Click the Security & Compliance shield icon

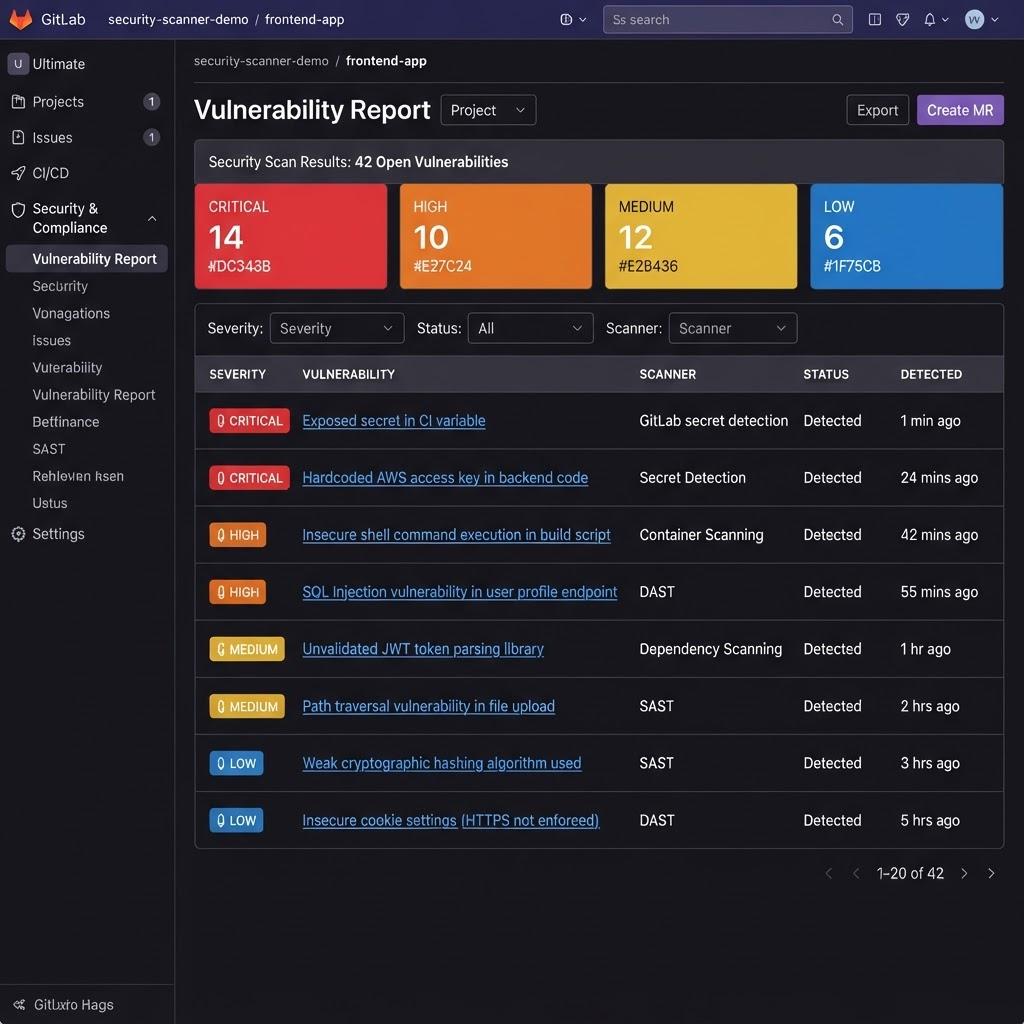(x=18, y=210)
